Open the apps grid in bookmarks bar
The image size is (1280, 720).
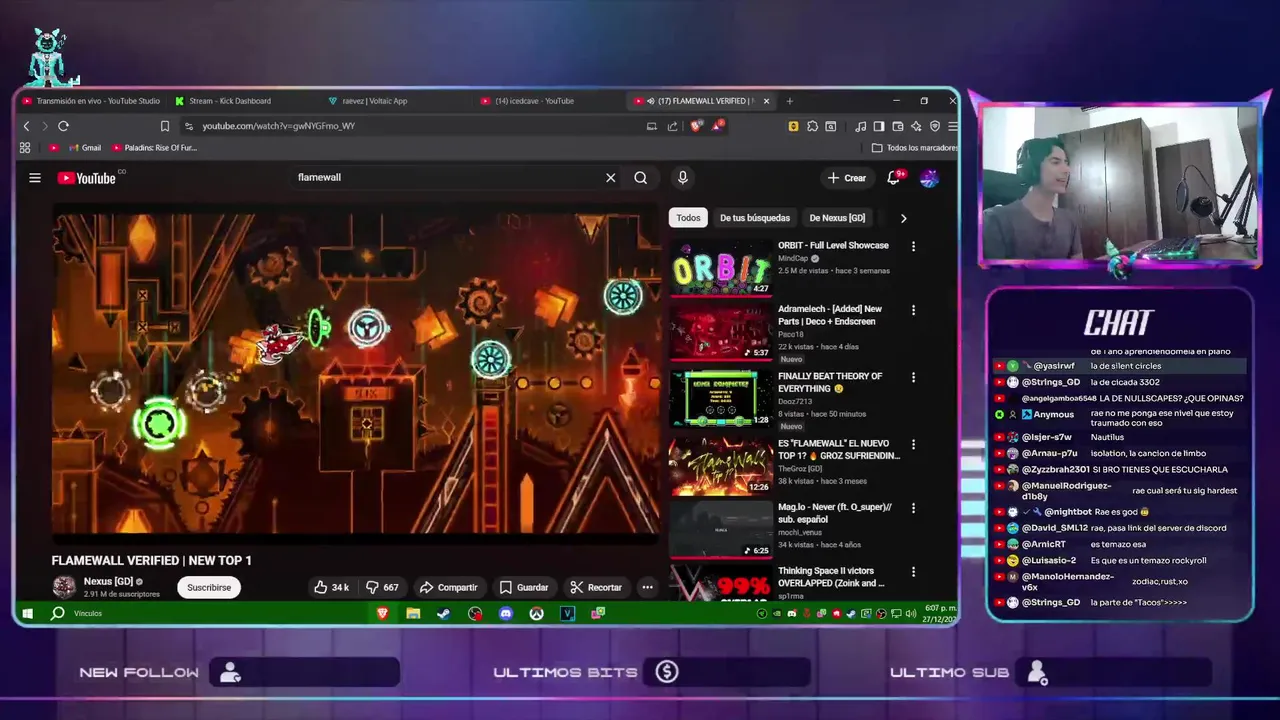[x=25, y=148]
